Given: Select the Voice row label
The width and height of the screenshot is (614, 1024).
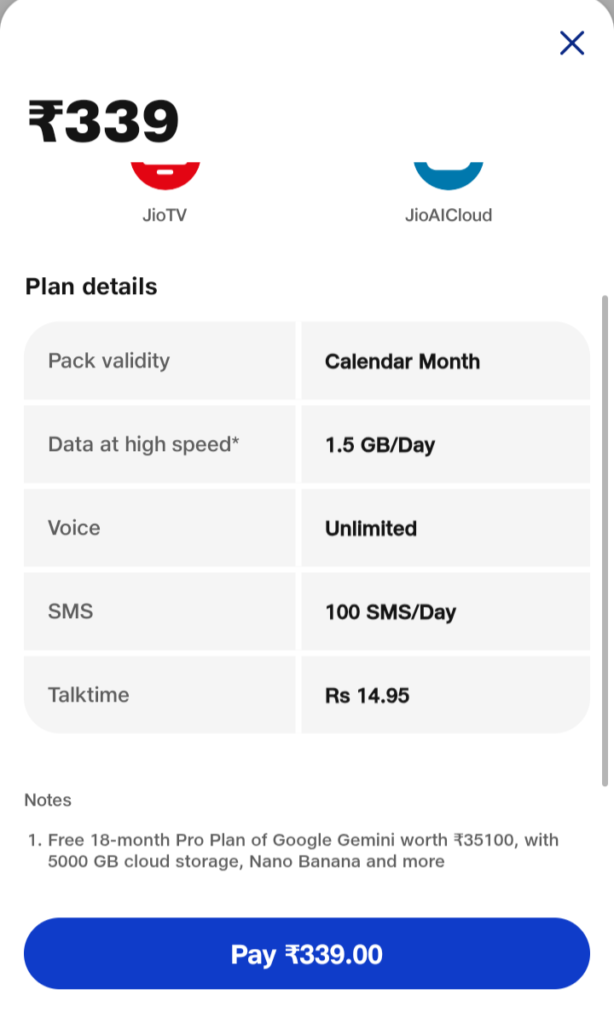Looking at the screenshot, I should click(x=74, y=528).
